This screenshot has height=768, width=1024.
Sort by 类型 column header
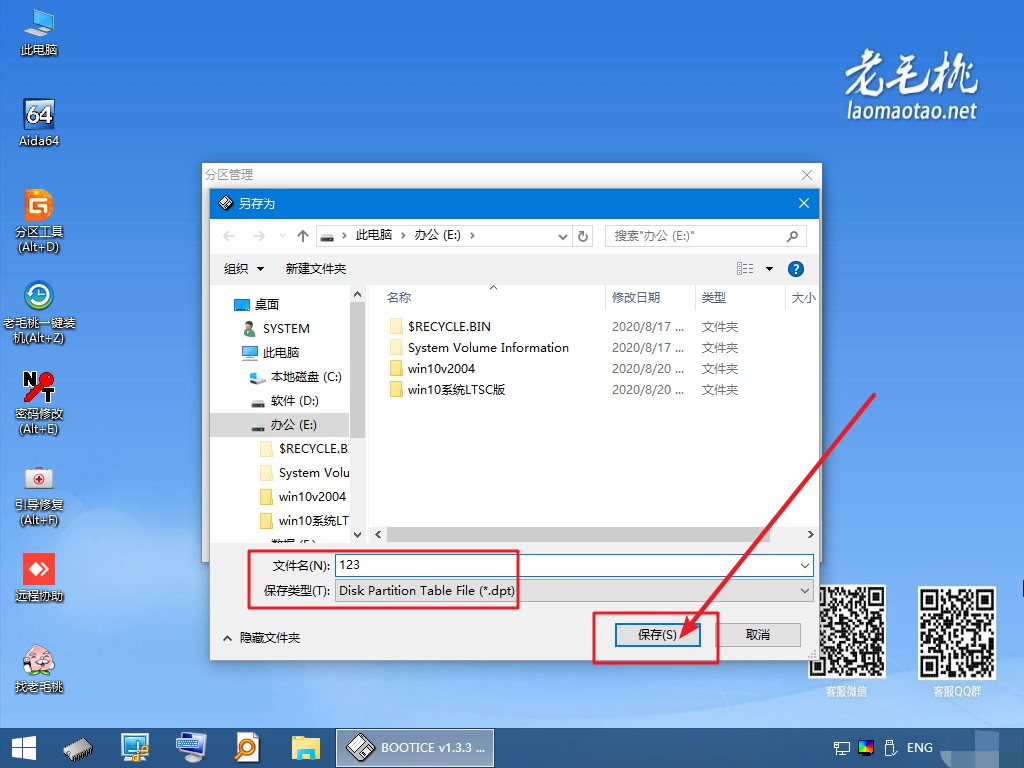click(713, 298)
